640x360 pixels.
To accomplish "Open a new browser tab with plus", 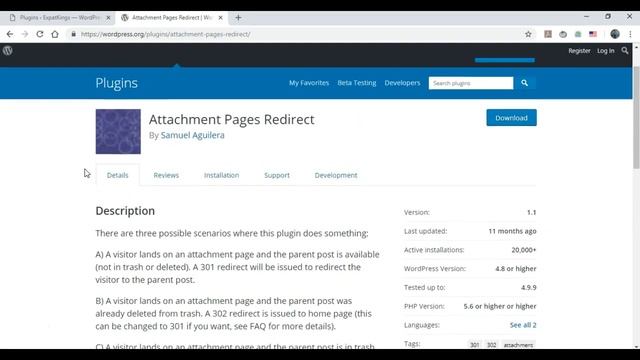I will click(x=238, y=18).
